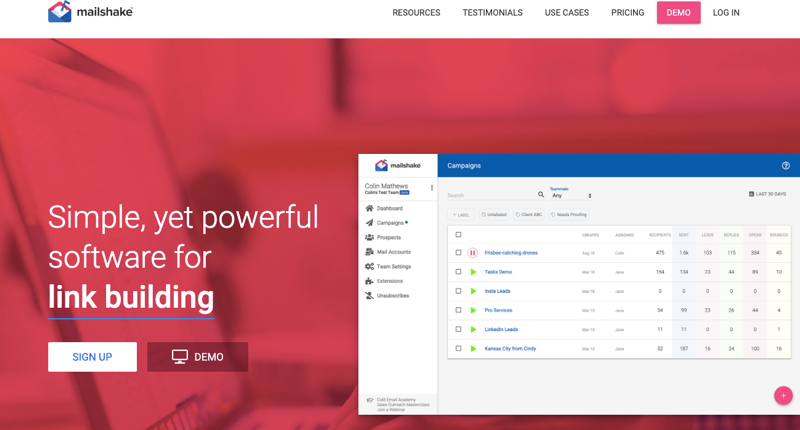Open the Pricing menu item
Image resolution: width=800 pixels, height=430 pixels.
(x=627, y=13)
